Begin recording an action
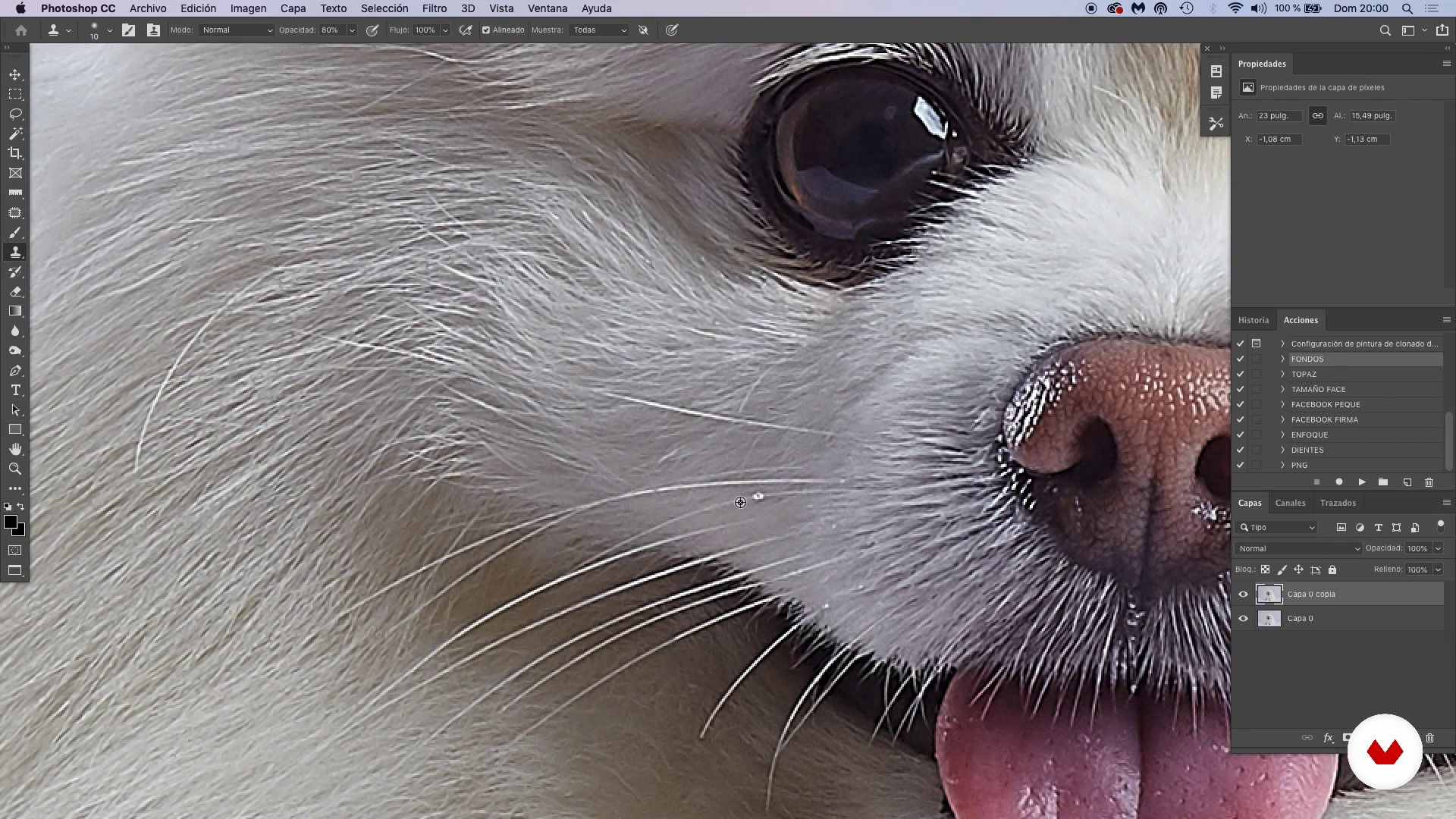Image resolution: width=1456 pixels, height=819 pixels. tap(1339, 482)
